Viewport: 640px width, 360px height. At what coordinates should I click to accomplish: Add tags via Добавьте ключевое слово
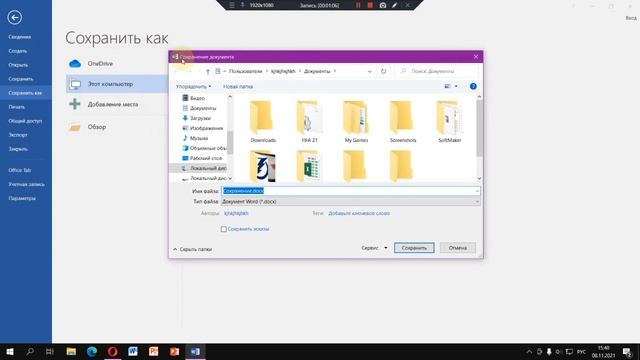(359, 213)
